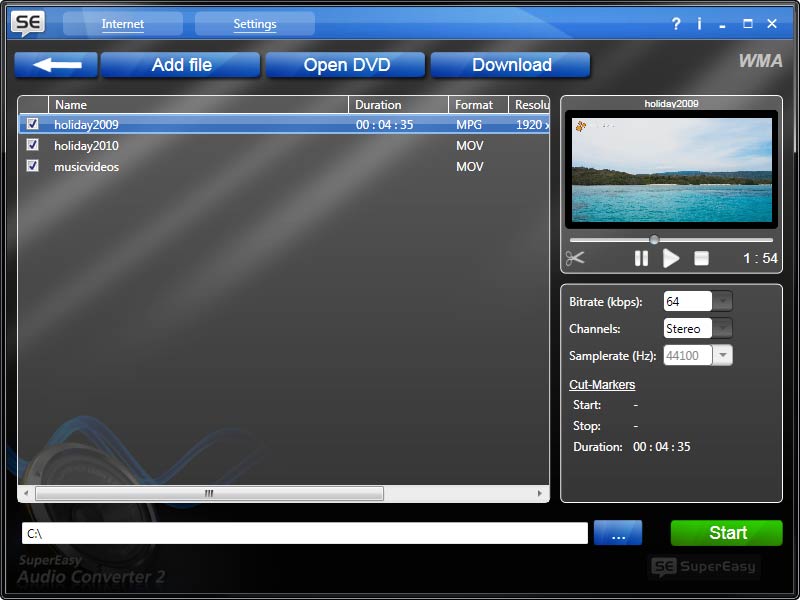Click the MOV format of musicvideos

(x=469, y=166)
